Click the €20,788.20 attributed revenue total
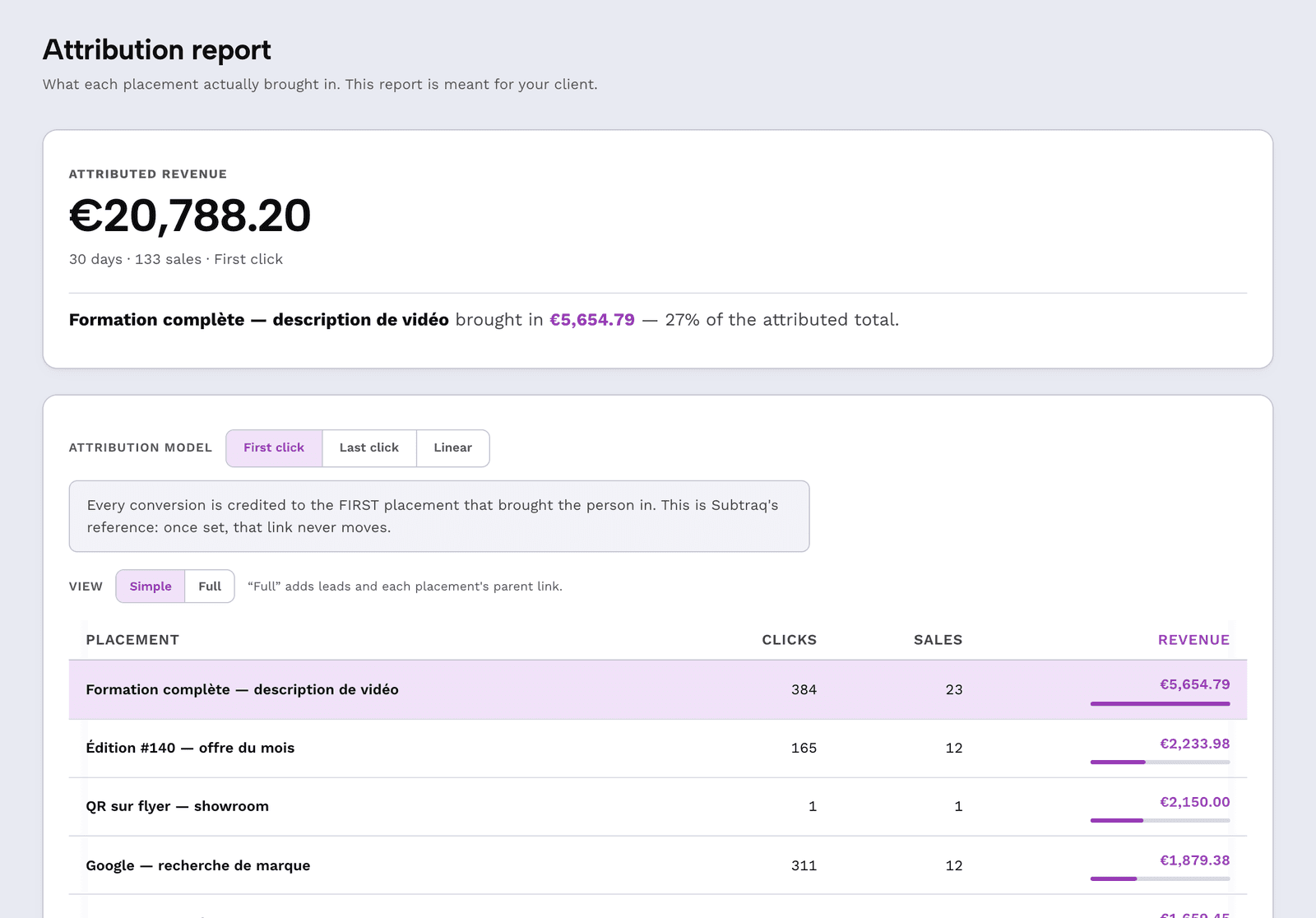The width and height of the screenshot is (1316, 918). tap(190, 216)
